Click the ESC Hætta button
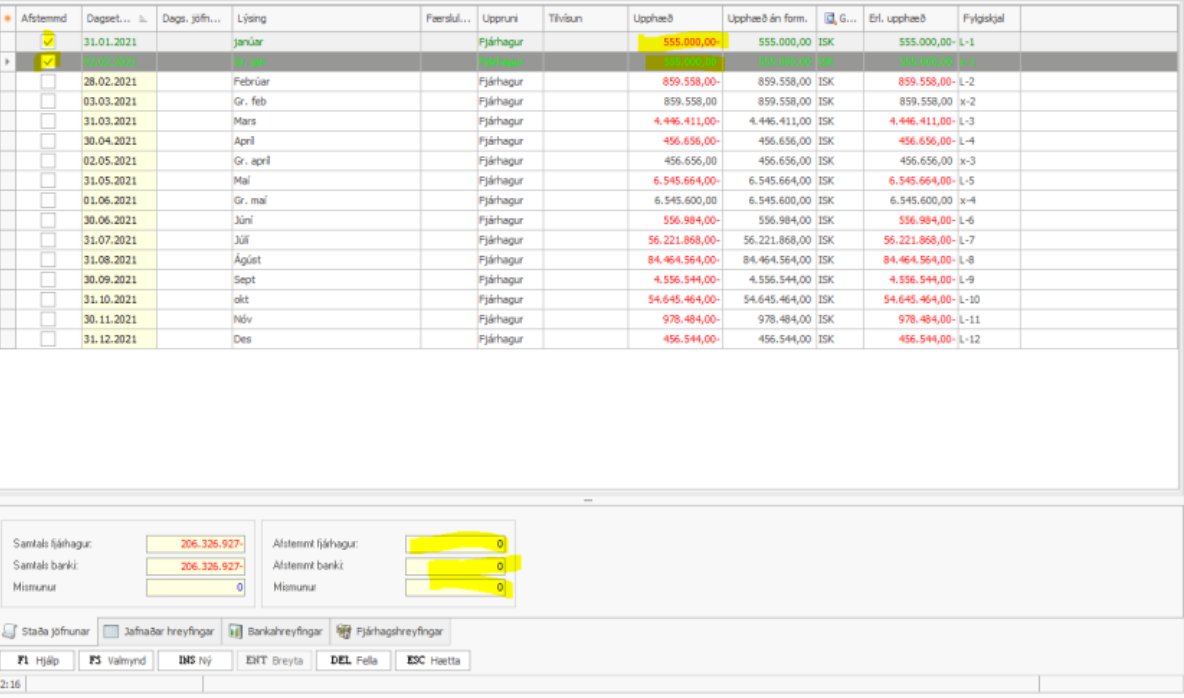 432,661
